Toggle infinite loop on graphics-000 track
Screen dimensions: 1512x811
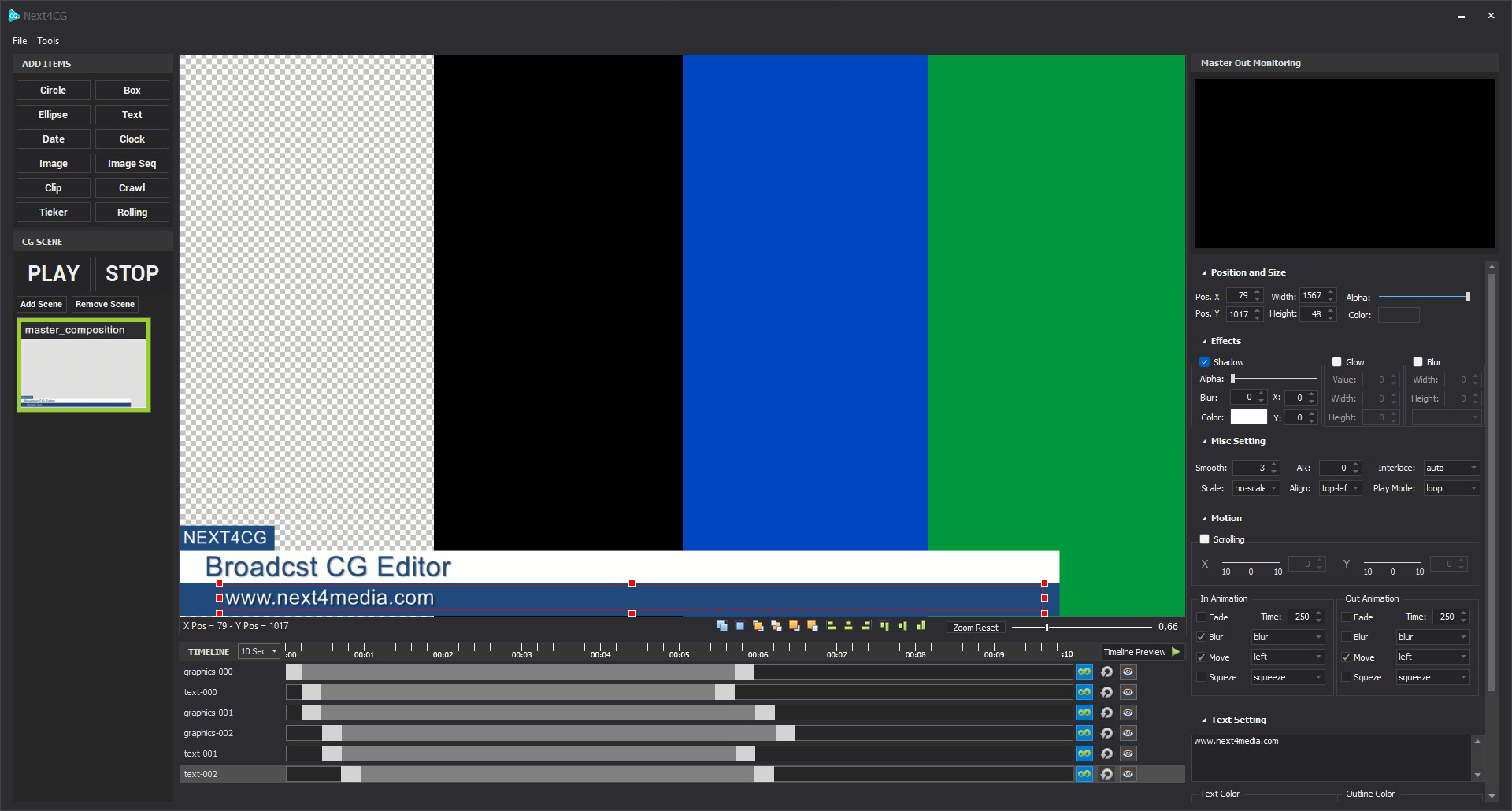pyautogui.click(x=1084, y=672)
